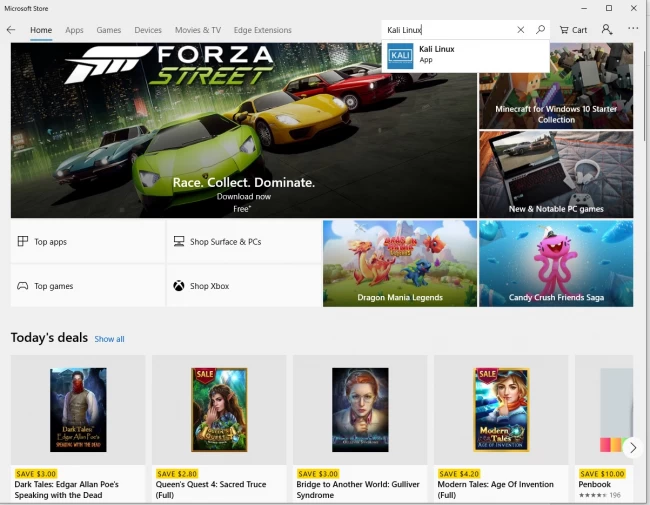Maximize the Microsoft Store window
The height and width of the screenshot is (505, 650).
609,8
